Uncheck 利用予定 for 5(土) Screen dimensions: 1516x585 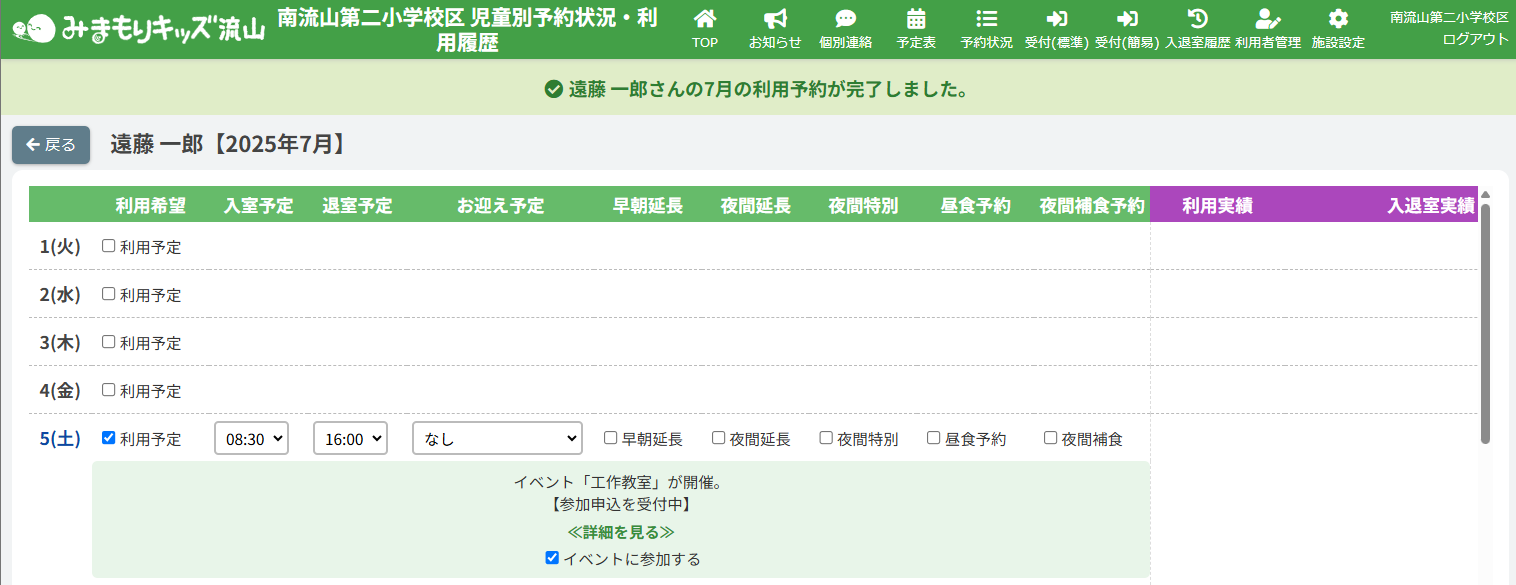pyautogui.click(x=109, y=438)
